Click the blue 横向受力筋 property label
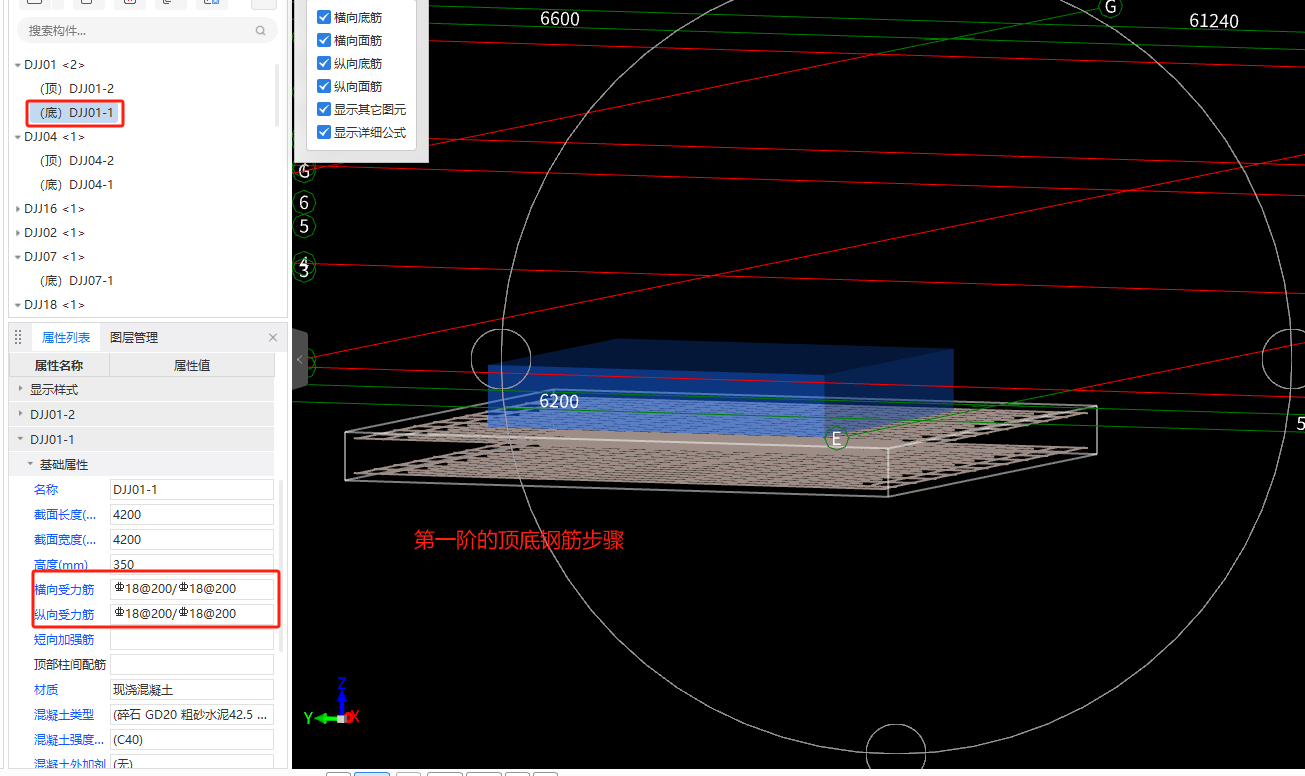The width and height of the screenshot is (1305, 776). (x=64, y=590)
